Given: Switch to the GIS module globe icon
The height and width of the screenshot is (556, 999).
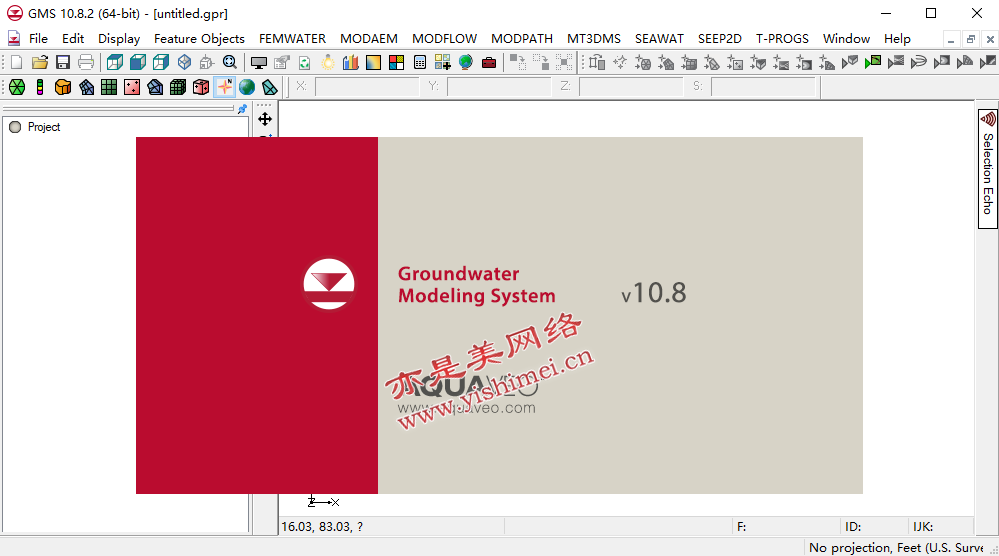Looking at the screenshot, I should [x=247, y=87].
